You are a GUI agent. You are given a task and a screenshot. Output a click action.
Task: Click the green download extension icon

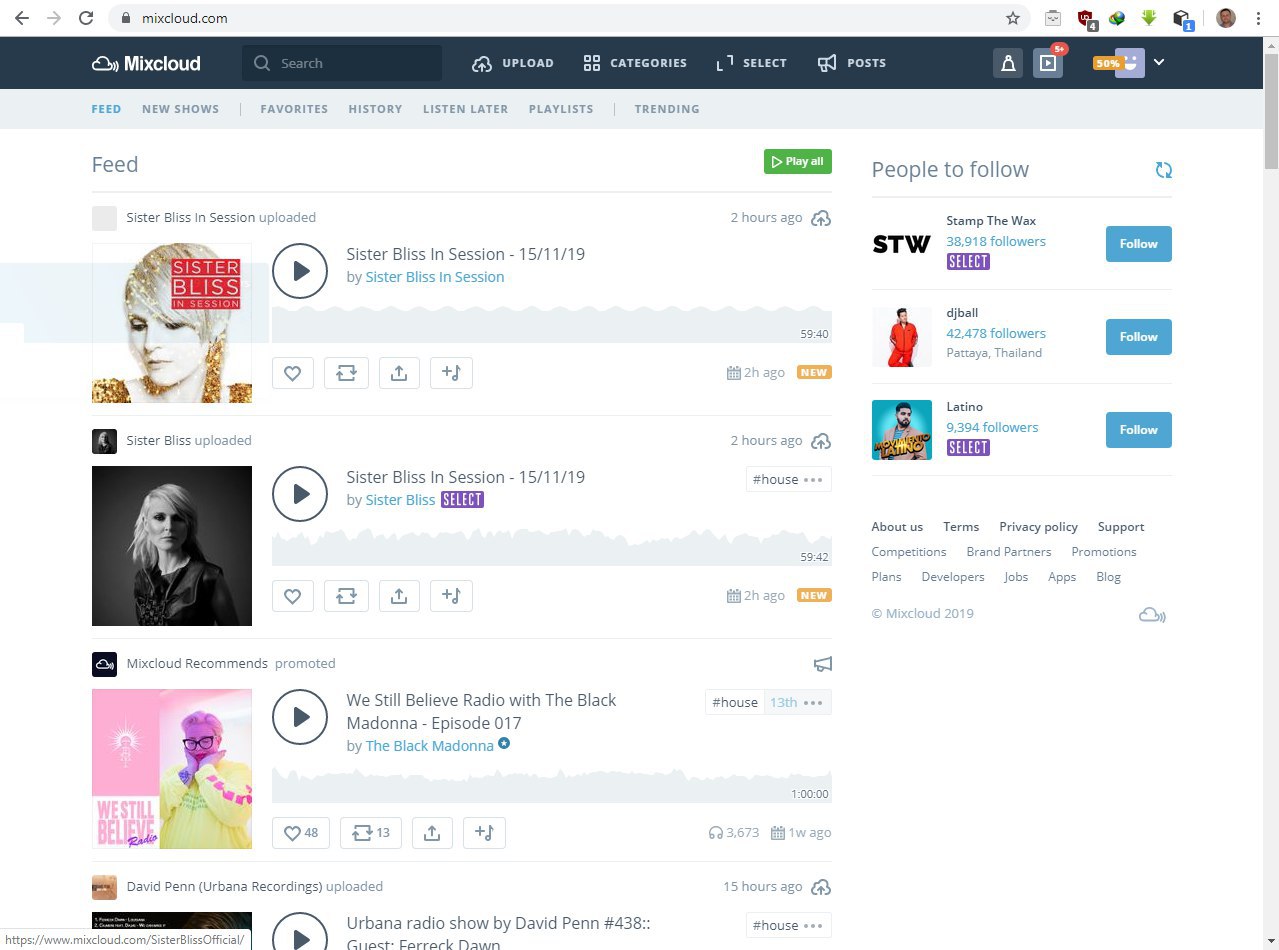tap(1150, 18)
